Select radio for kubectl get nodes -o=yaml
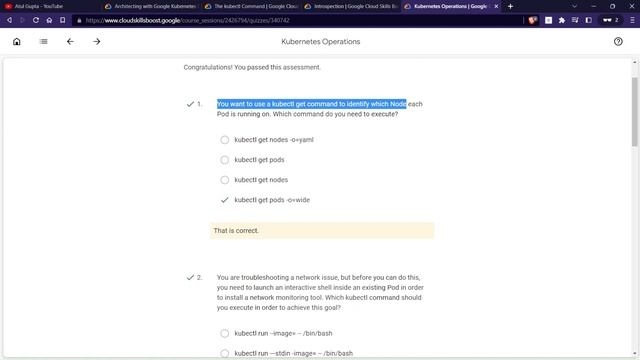The image size is (640, 360). [x=224, y=140]
